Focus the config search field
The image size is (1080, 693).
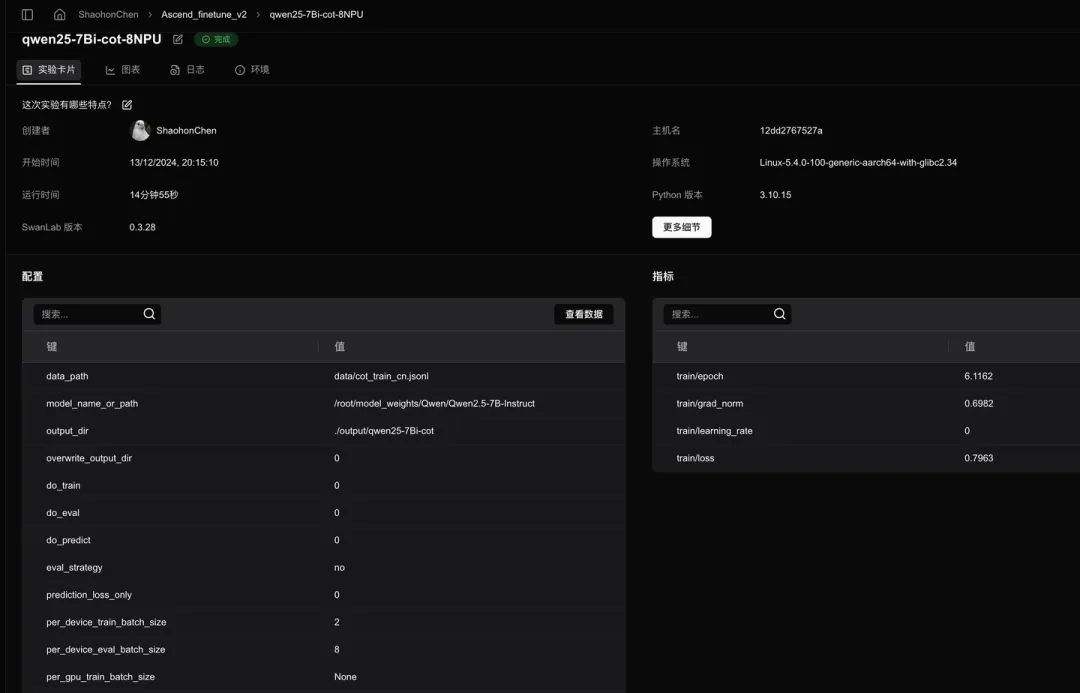click(x=97, y=314)
